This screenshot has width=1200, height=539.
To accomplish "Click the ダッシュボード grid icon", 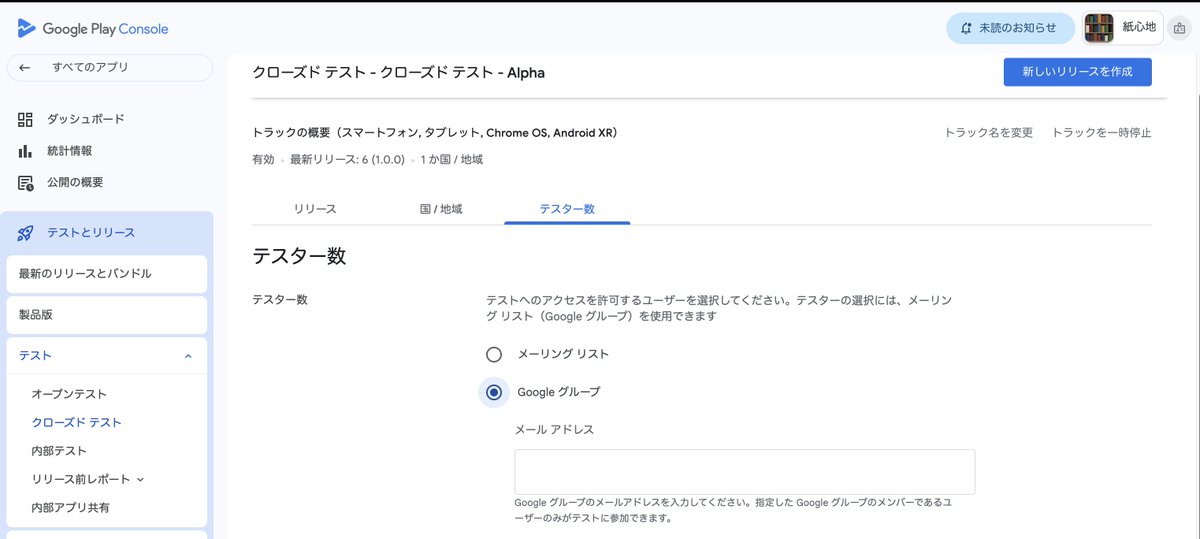I will click(x=26, y=119).
